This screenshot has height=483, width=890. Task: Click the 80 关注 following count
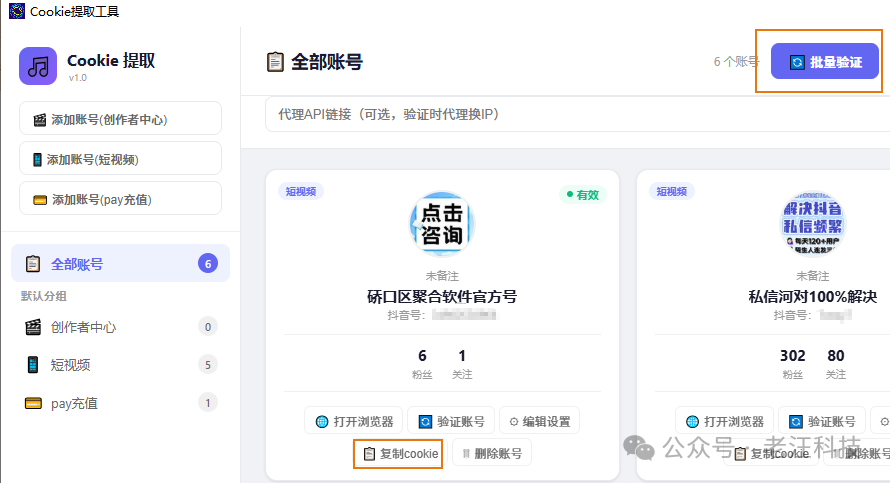(836, 363)
